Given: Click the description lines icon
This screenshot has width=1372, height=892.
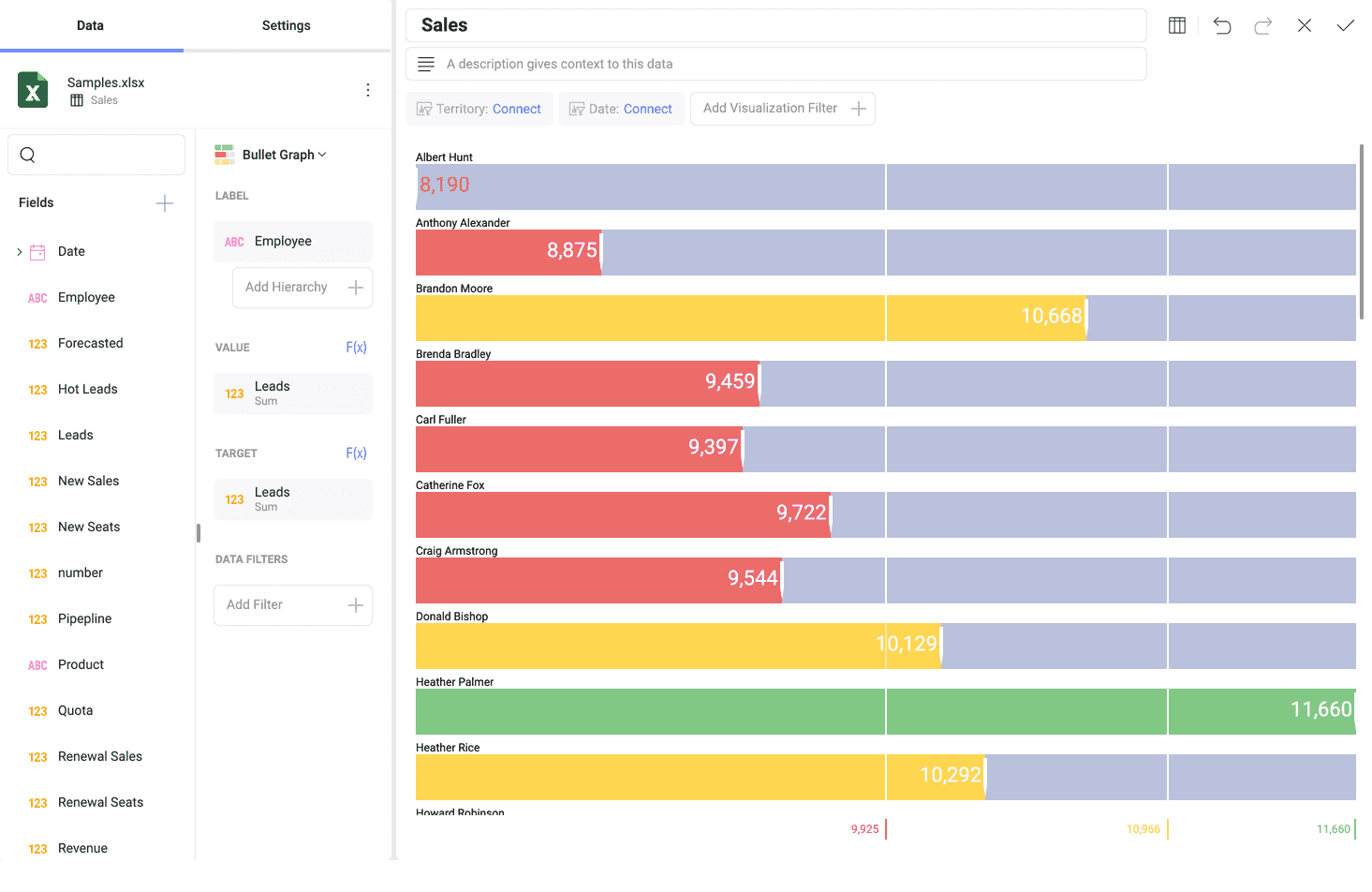Looking at the screenshot, I should point(426,64).
